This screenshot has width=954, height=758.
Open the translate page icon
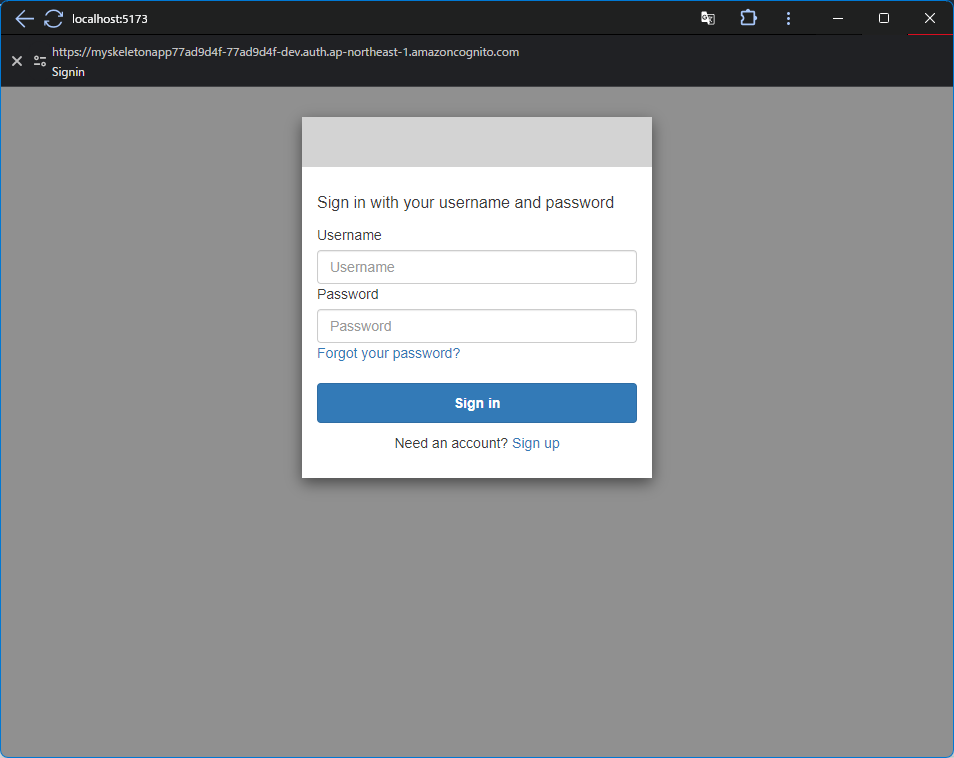(708, 18)
